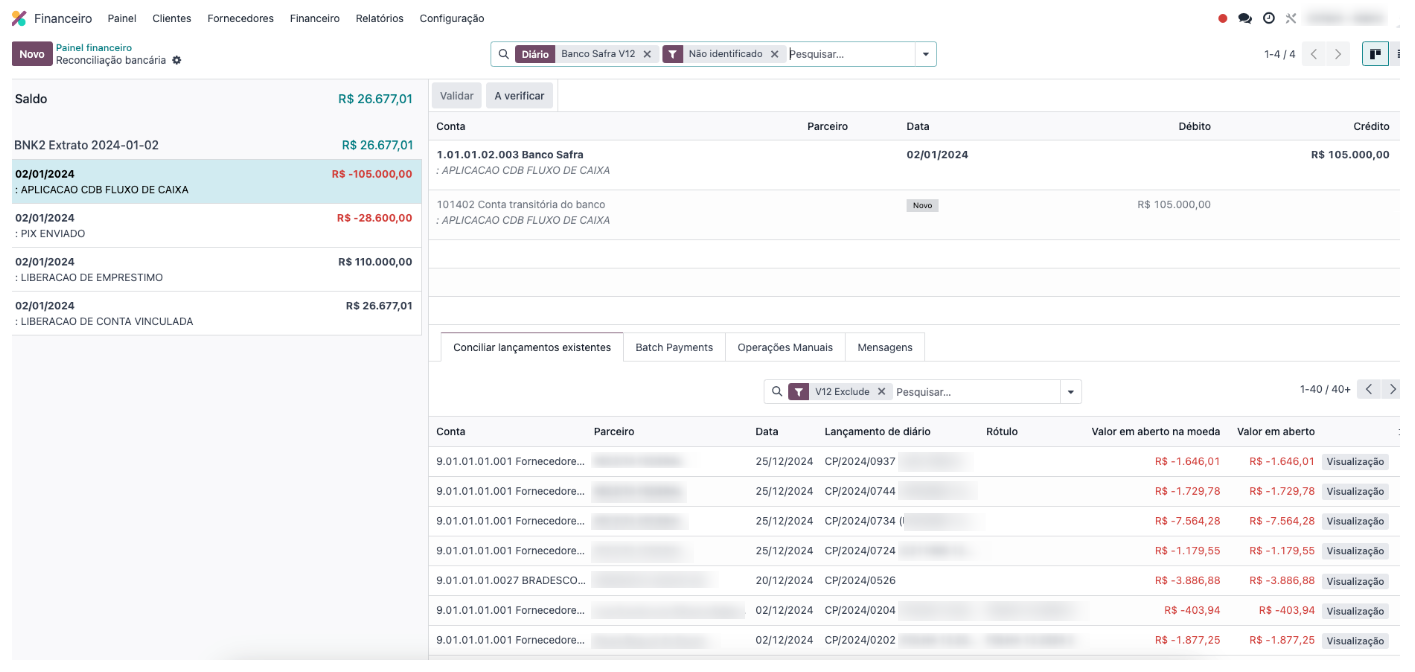Expand the top search options dropdown arrow
This screenshot has height=672, width=1415.
(x=926, y=54)
